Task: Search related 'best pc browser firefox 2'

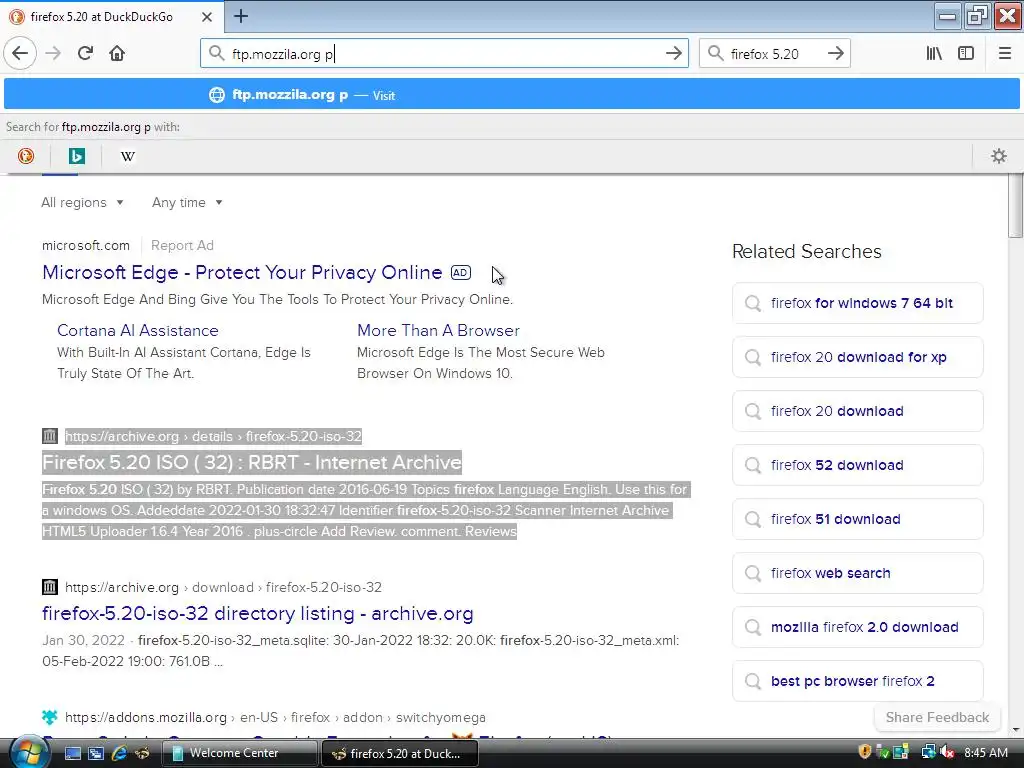Action: [x=857, y=681]
